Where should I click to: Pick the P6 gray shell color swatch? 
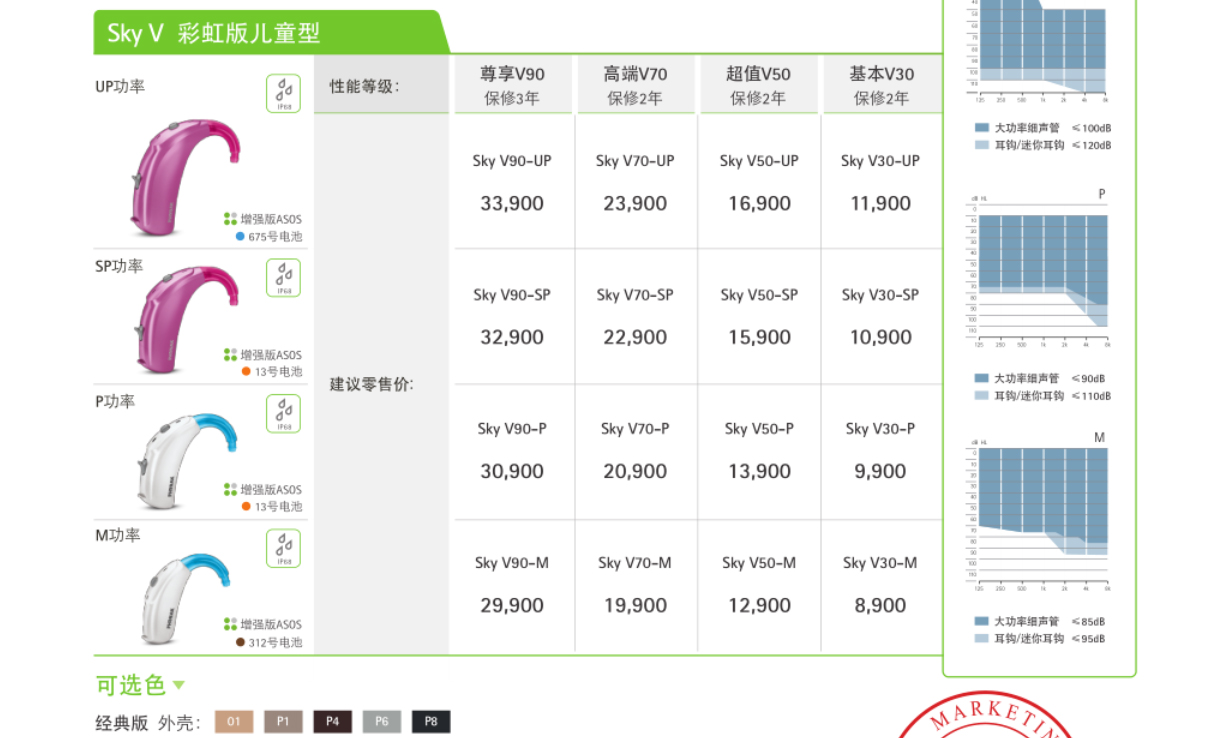(381, 721)
